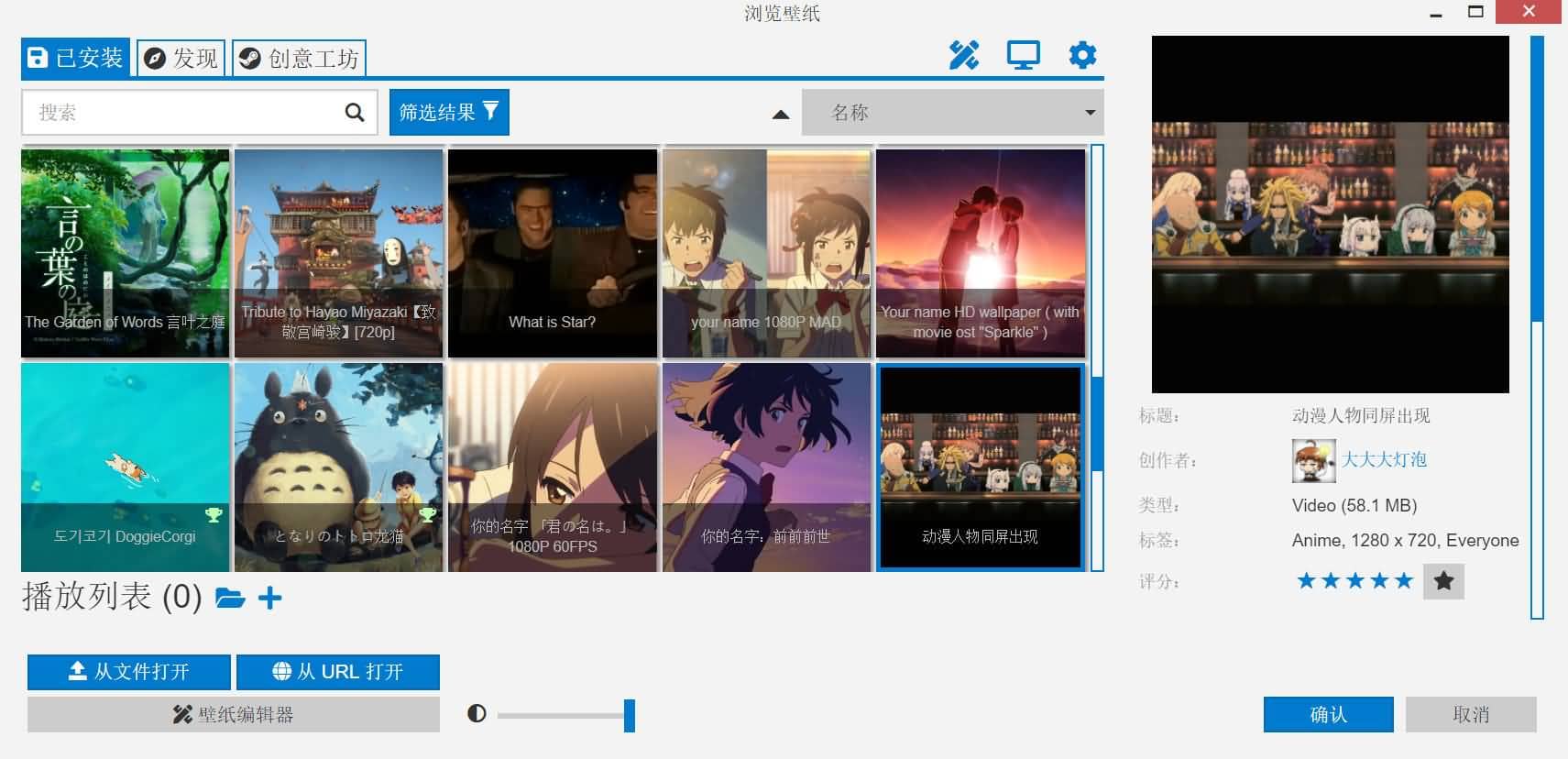Cancel with the 取消 button

click(x=1471, y=715)
